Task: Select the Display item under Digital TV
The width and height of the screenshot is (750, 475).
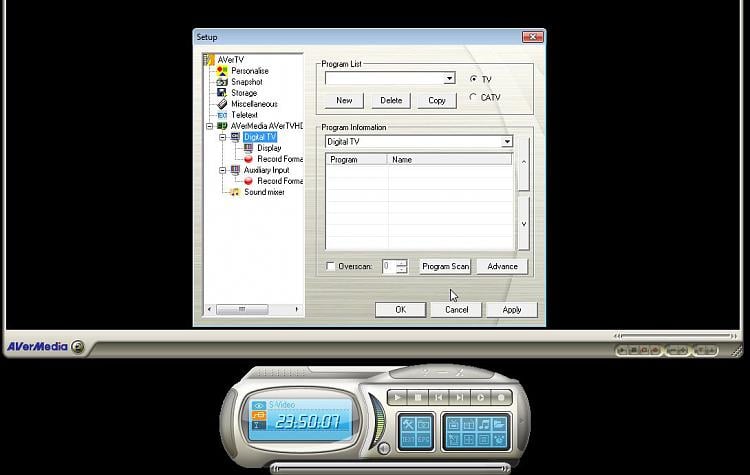Action: pyautogui.click(x=269, y=148)
